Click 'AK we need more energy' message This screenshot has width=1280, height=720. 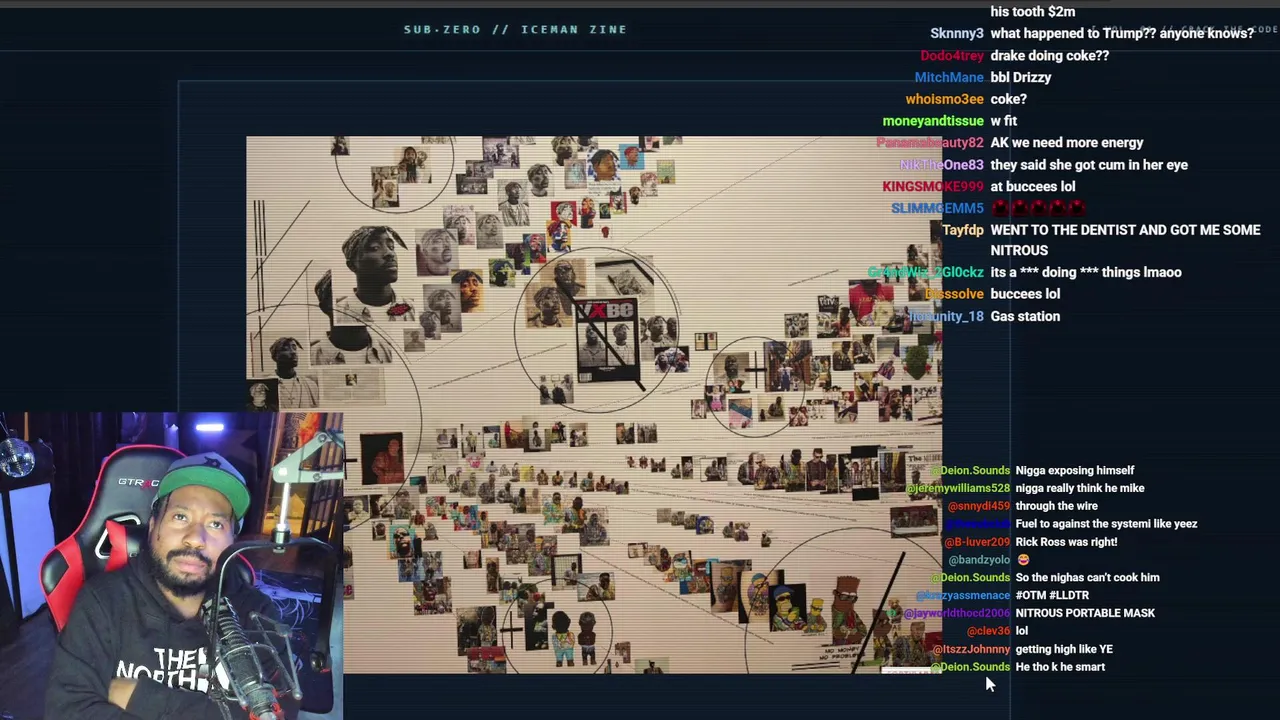(x=1067, y=143)
